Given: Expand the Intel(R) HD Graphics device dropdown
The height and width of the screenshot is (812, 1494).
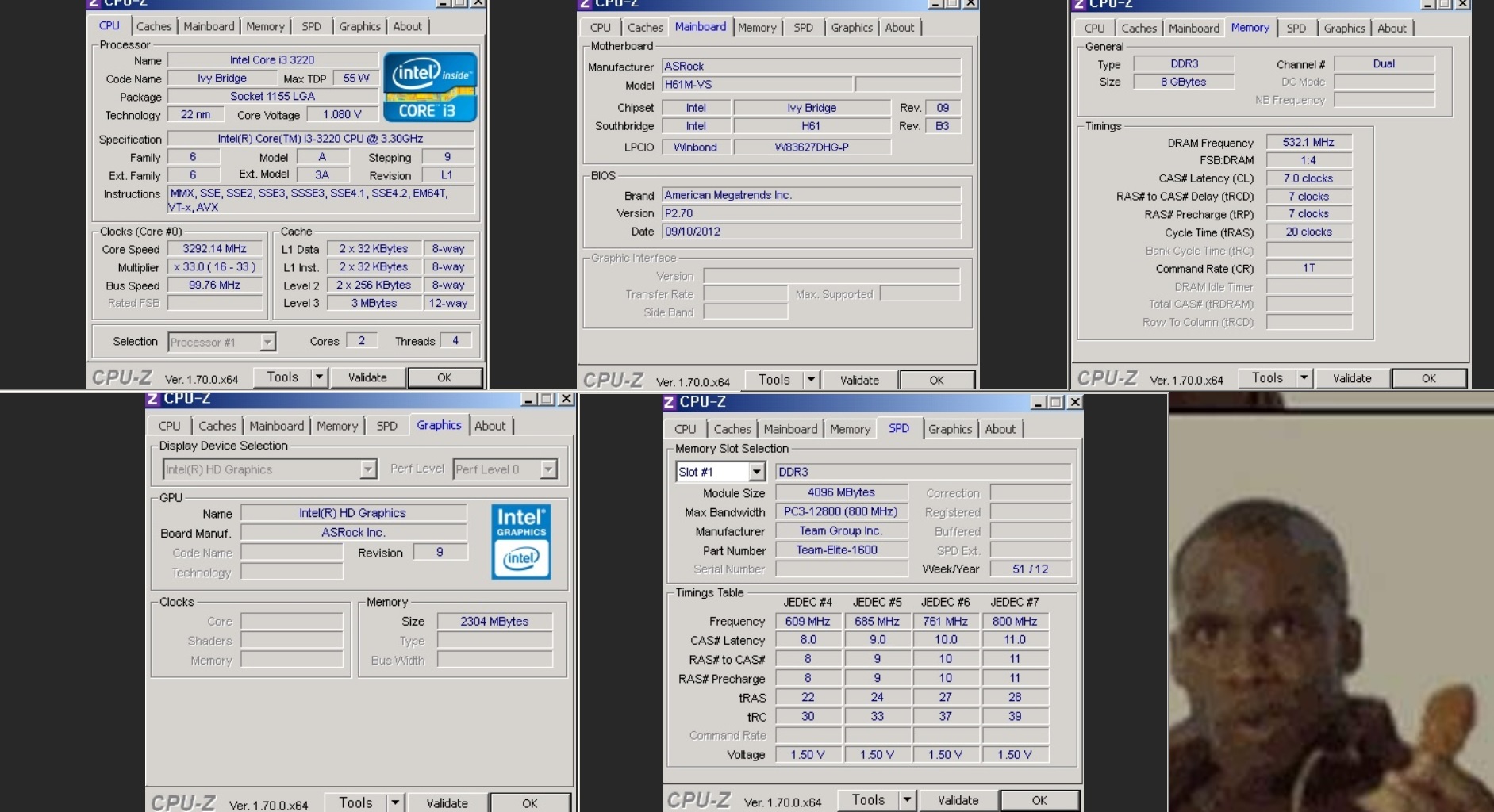Looking at the screenshot, I should click(x=367, y=469).
